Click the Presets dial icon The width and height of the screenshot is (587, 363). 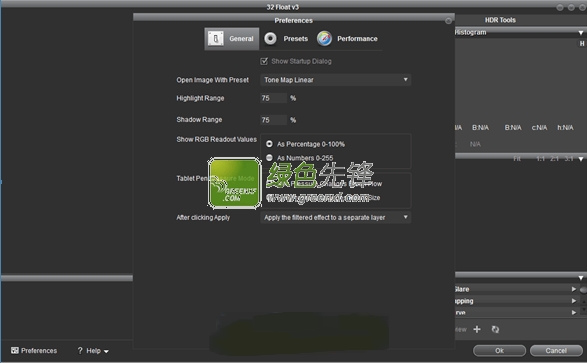point(270,39)
